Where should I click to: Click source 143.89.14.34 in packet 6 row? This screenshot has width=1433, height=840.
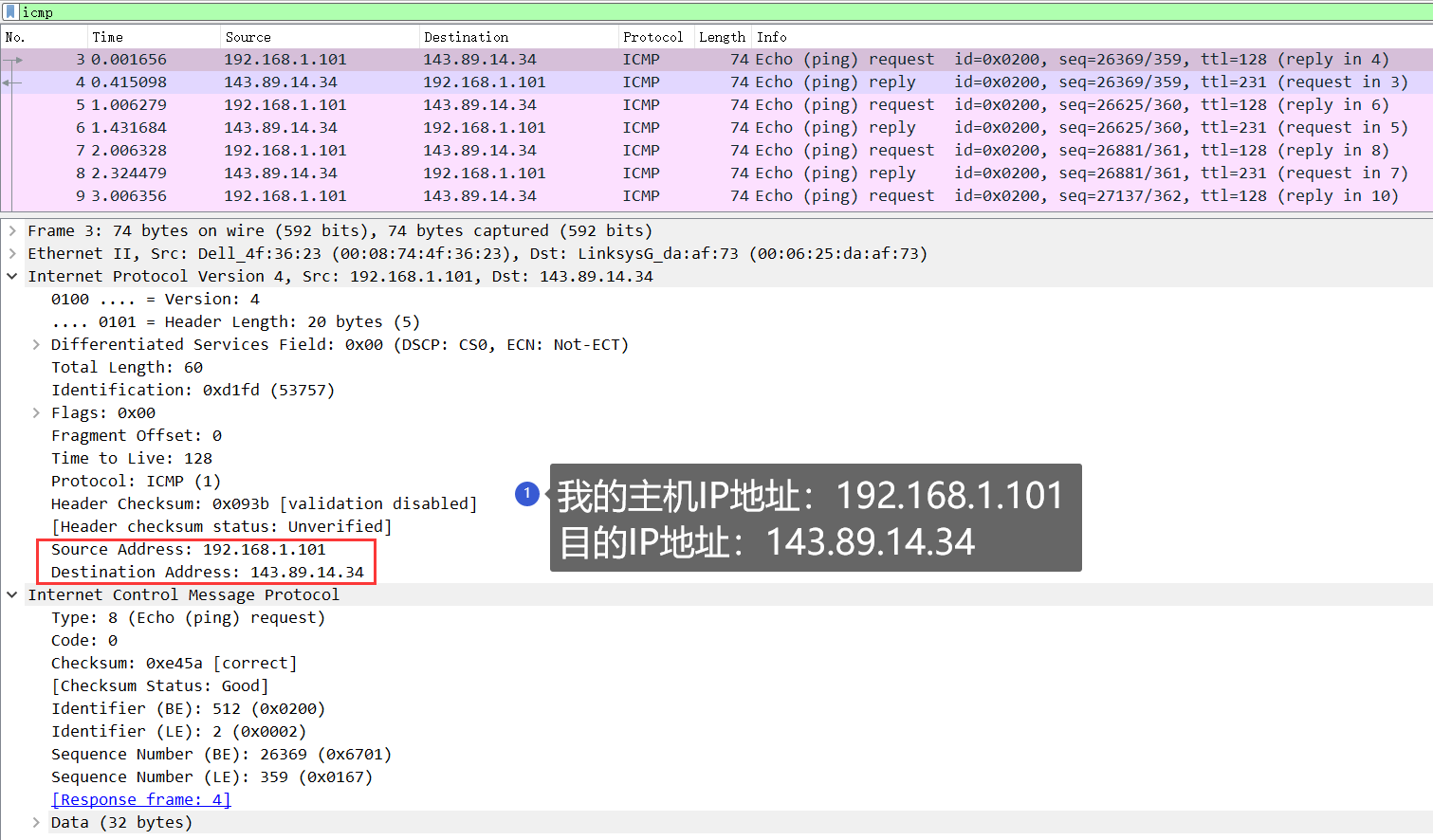(281, 128)
